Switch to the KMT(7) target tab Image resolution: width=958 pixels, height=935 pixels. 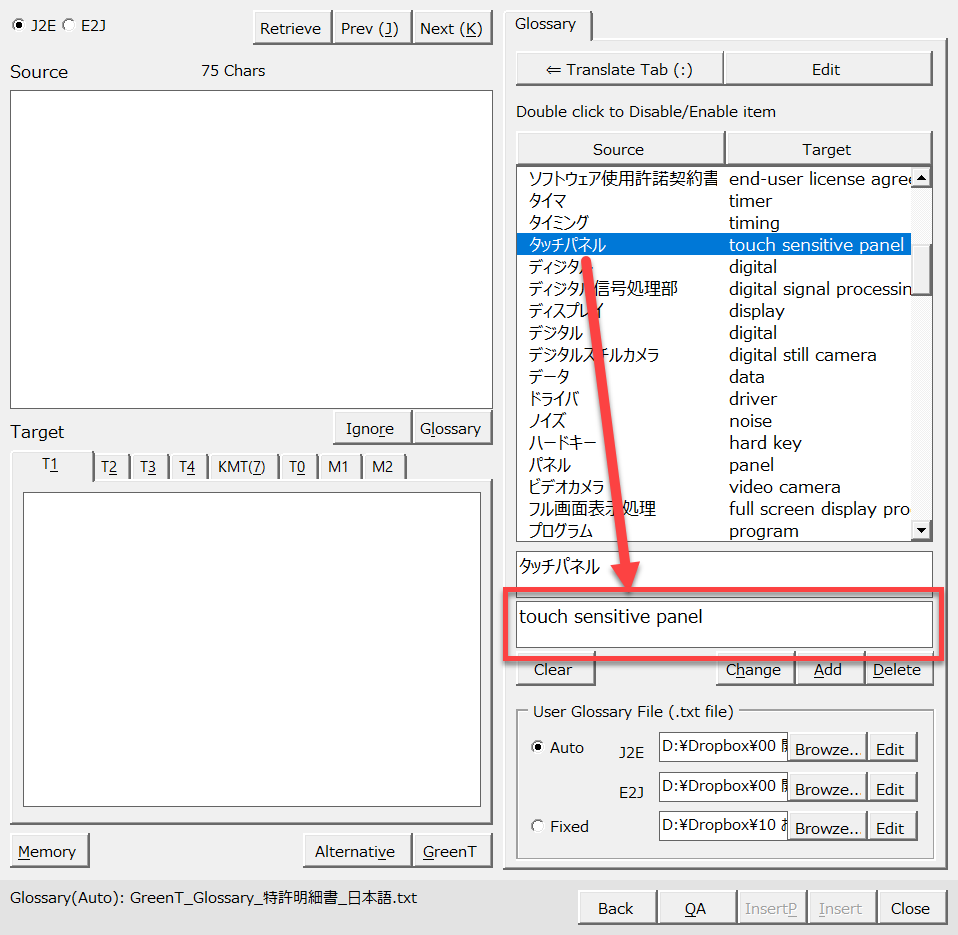click(241, 467)
